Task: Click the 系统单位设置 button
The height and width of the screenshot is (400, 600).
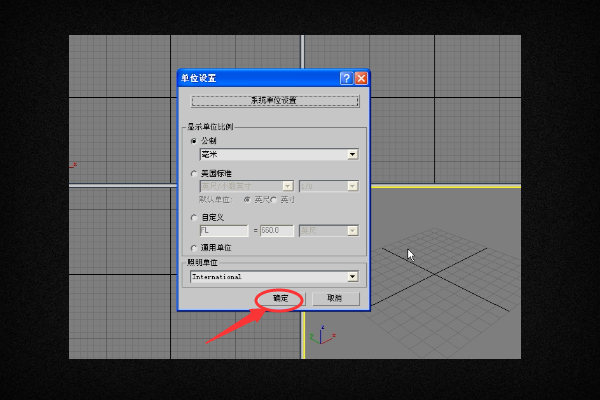Action: (x=275, y=101)
